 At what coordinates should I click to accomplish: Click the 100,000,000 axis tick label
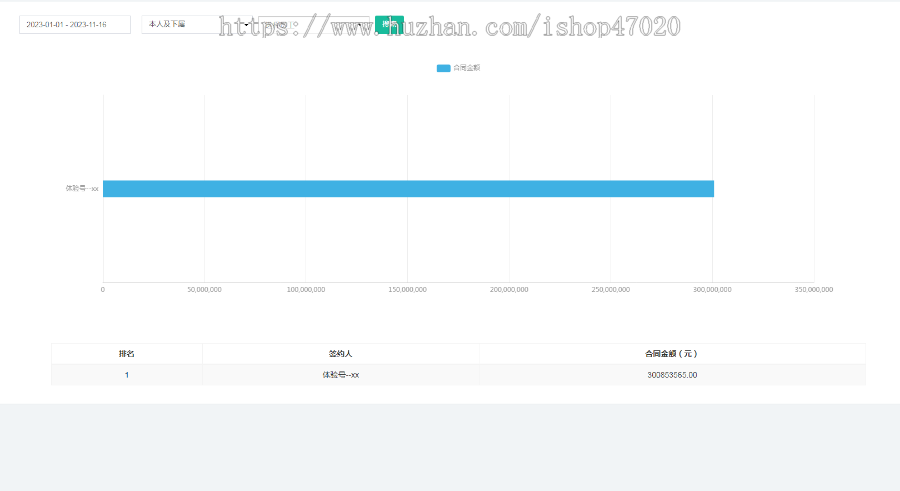pos(306,289)
